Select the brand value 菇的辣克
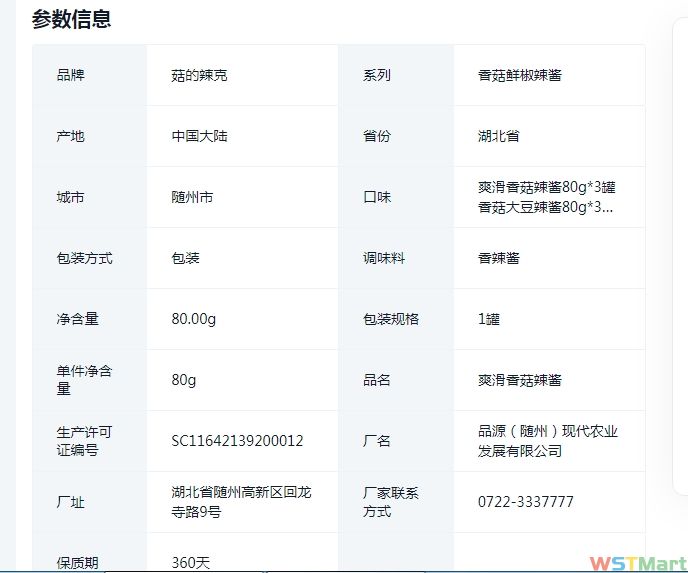 (x=200, y=75)
